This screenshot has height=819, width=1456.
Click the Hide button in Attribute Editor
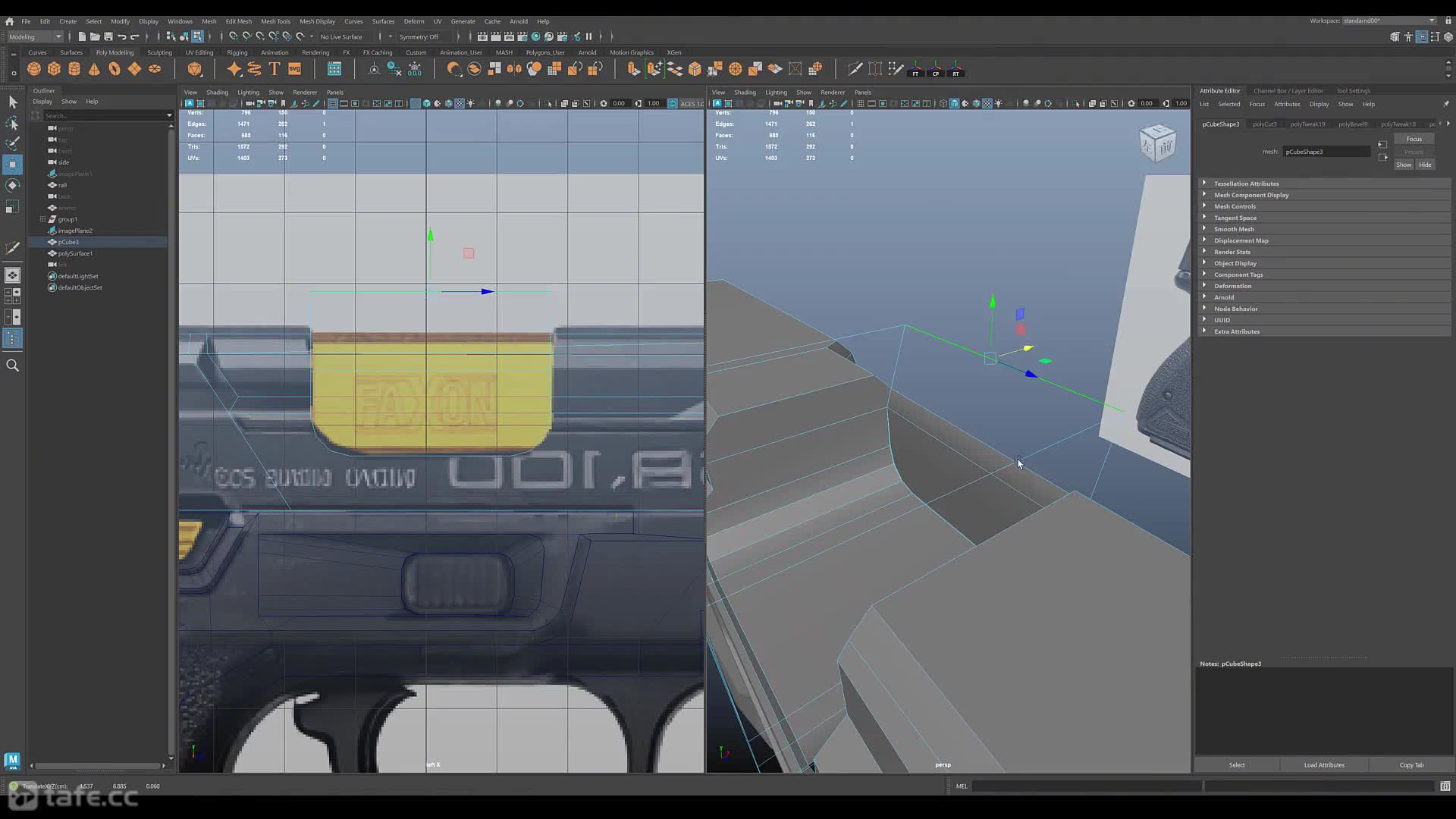1425,165
